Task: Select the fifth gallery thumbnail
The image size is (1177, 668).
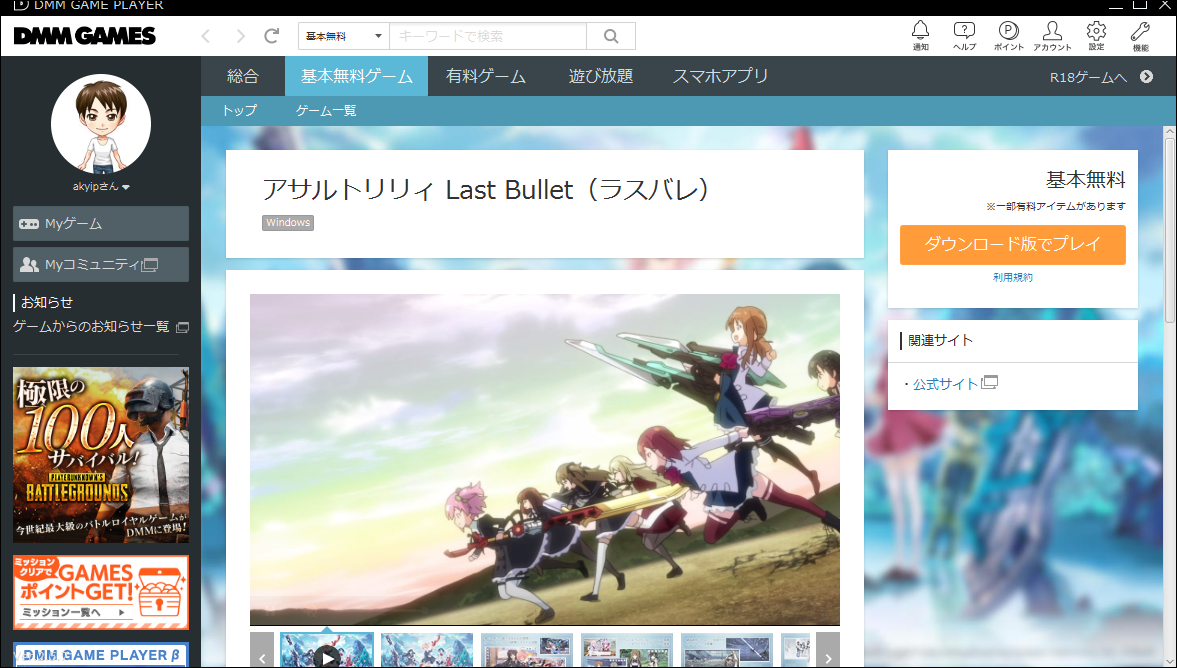Action: click(727, 651)
